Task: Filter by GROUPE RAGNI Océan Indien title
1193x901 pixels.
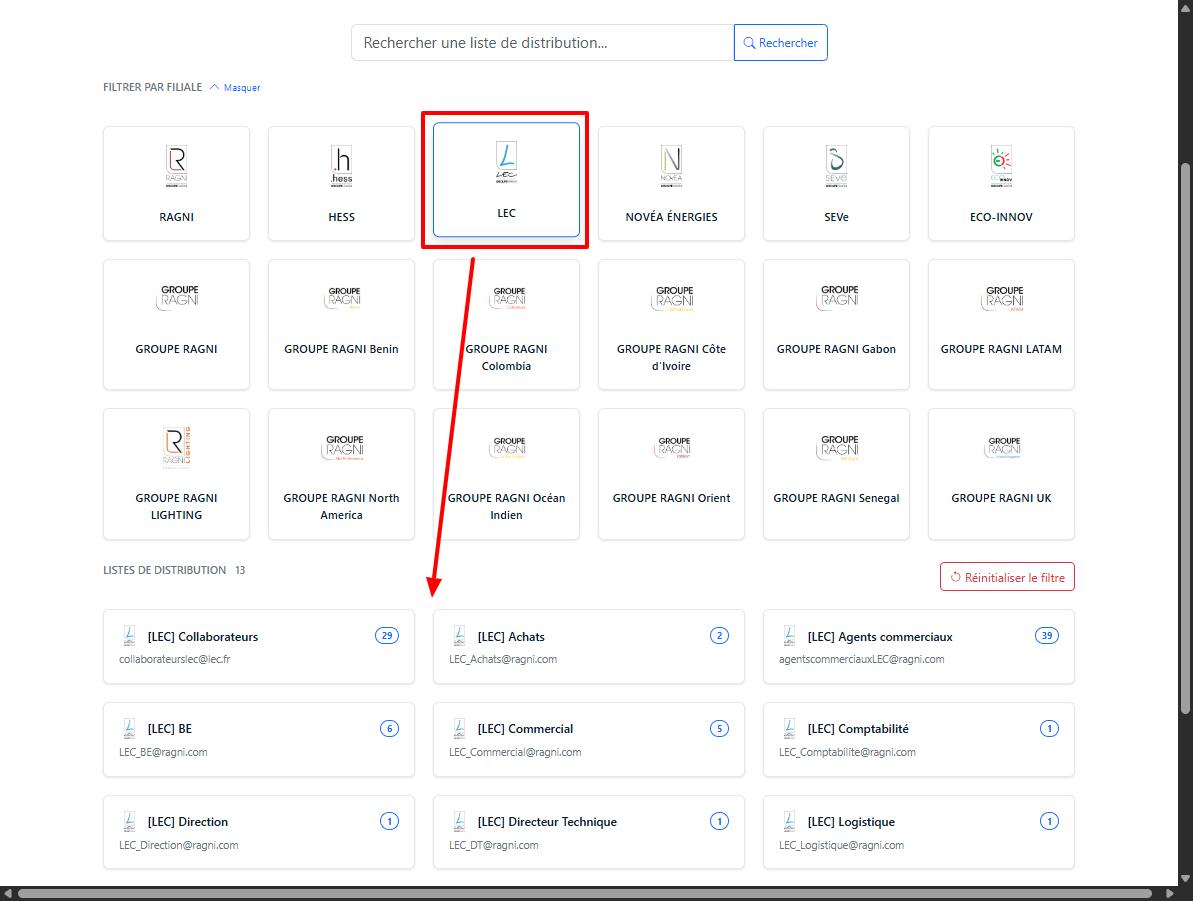Action: point(507,507)
